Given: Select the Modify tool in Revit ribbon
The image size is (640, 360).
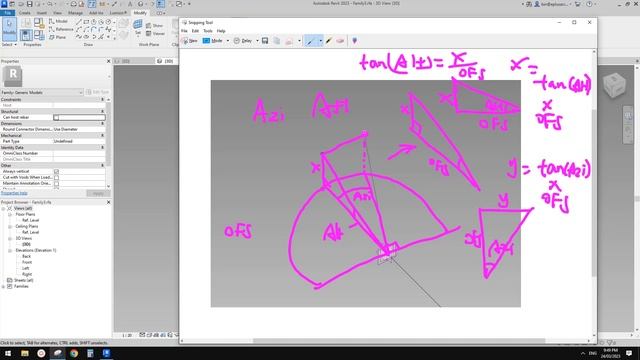Looking at the screenshot, I should (9, 29).
